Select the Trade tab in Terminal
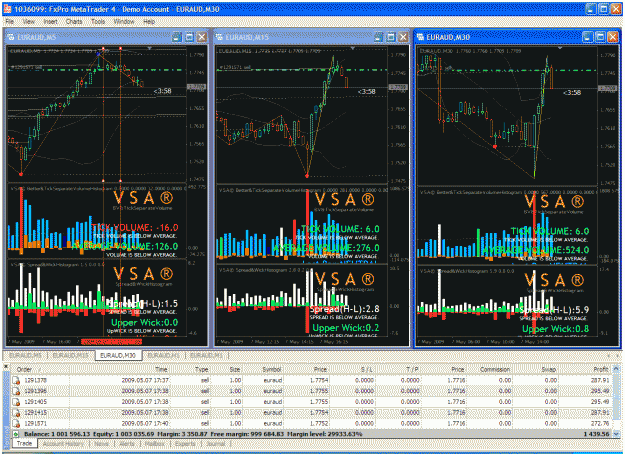The width and height of the screenshot is (625, 454). pos(25,443)
